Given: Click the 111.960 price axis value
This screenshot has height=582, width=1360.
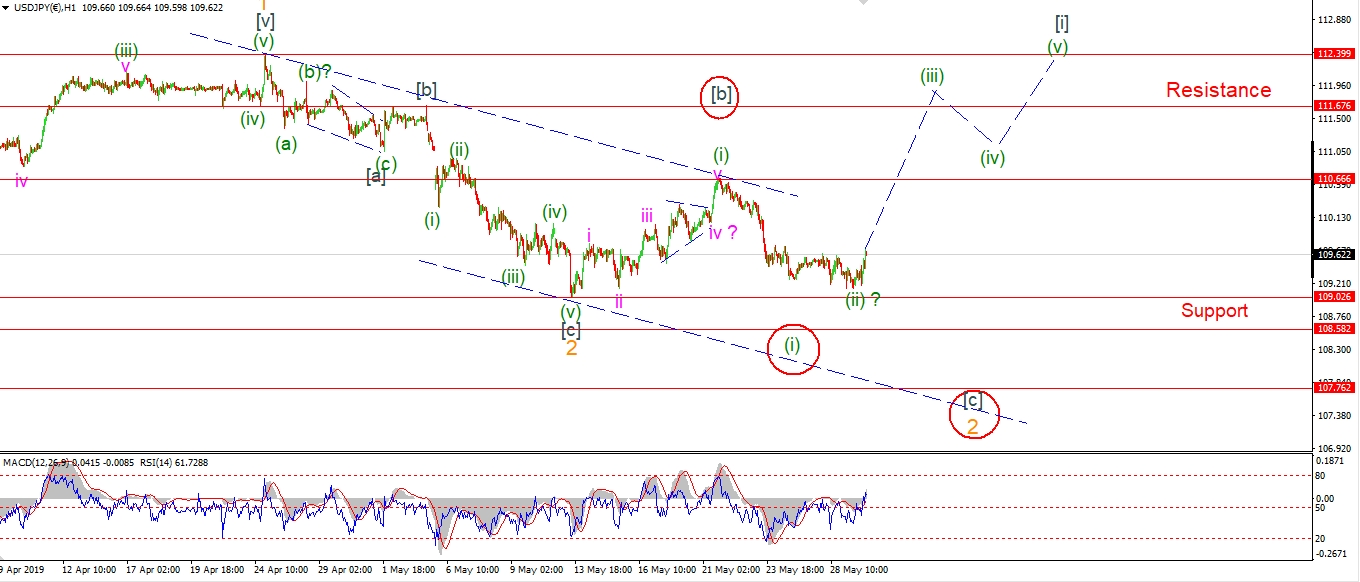Looking at the screenshot, I should point(1337,85).
